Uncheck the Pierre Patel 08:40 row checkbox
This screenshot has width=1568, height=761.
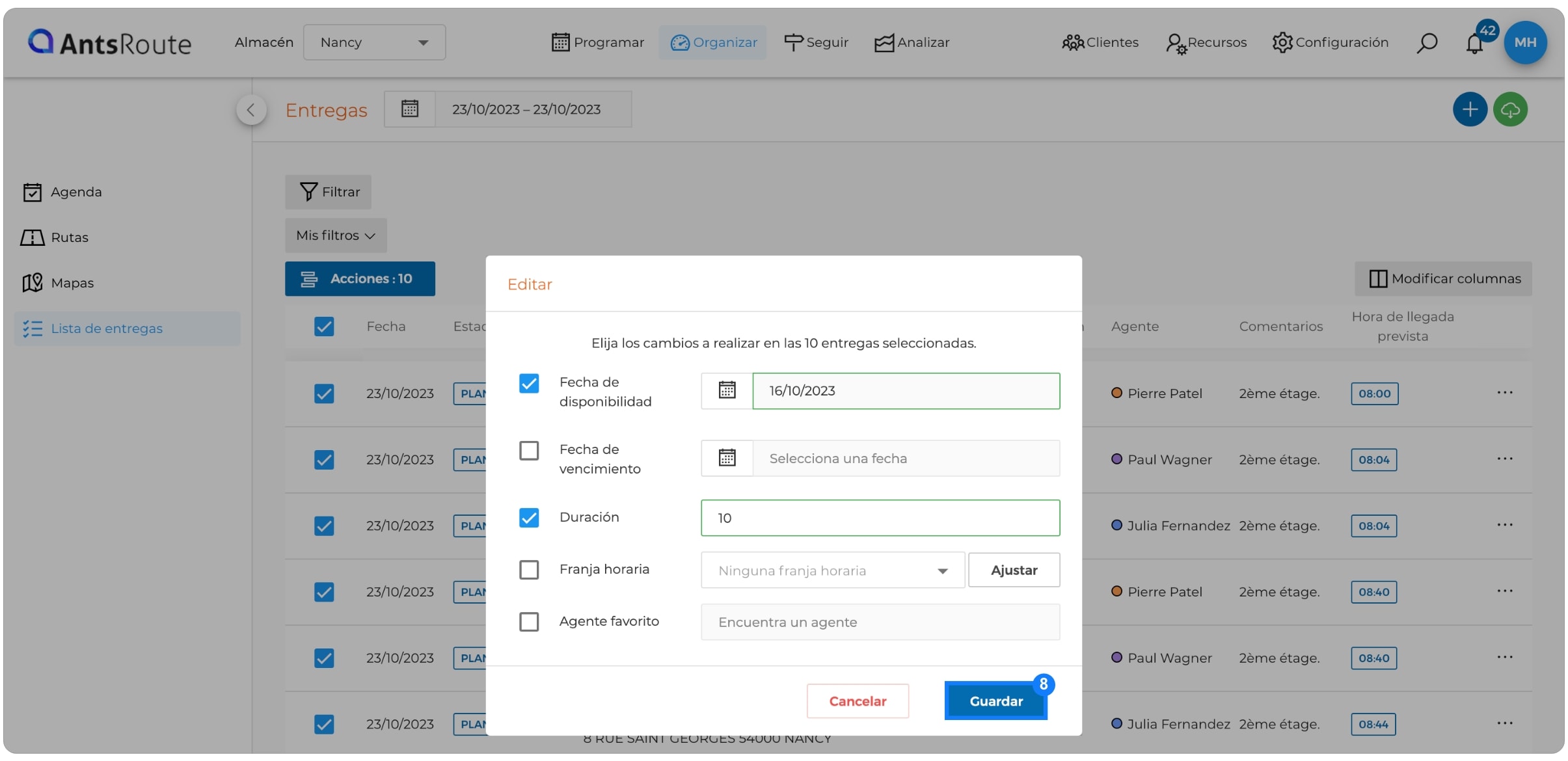324,592
